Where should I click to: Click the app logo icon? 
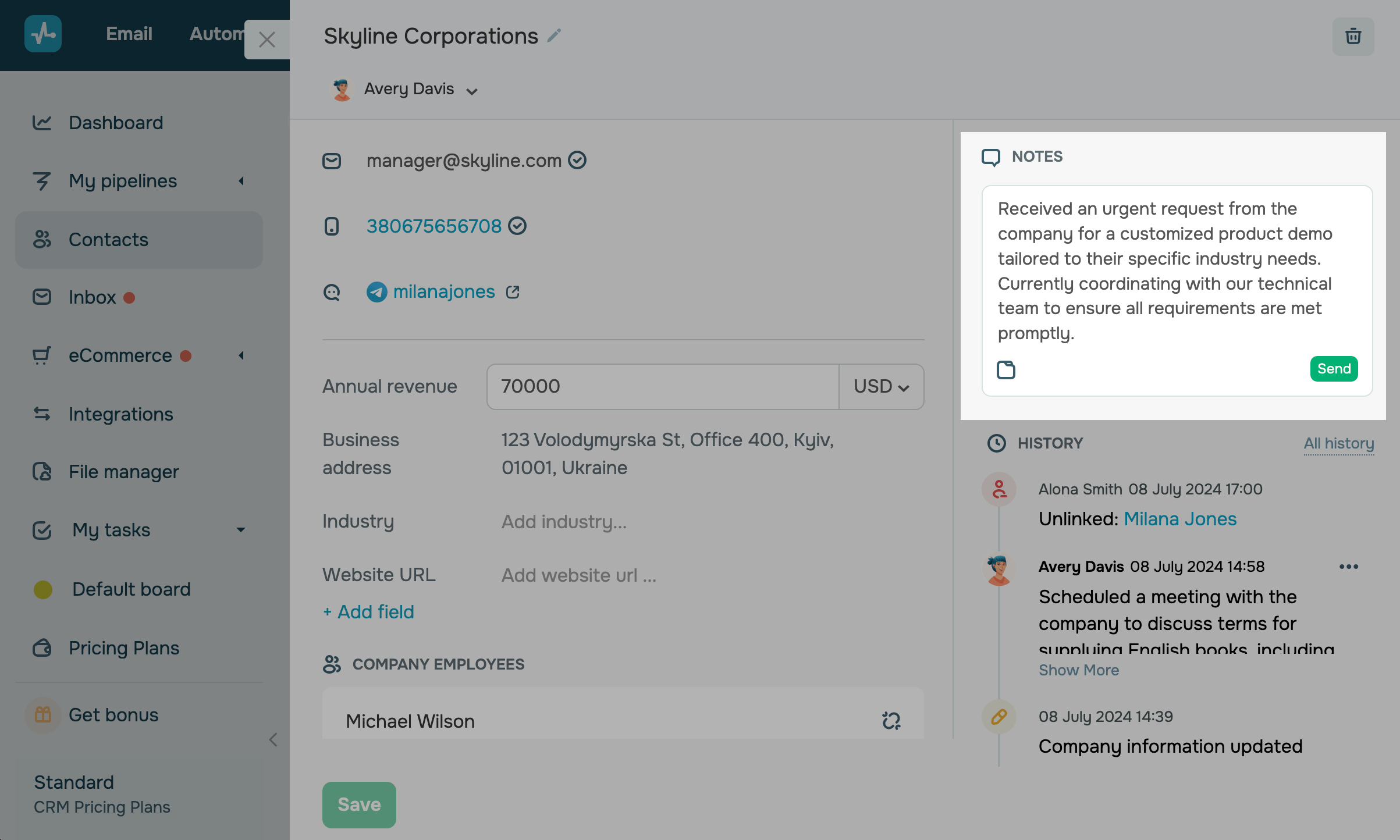tap(43, 34)
